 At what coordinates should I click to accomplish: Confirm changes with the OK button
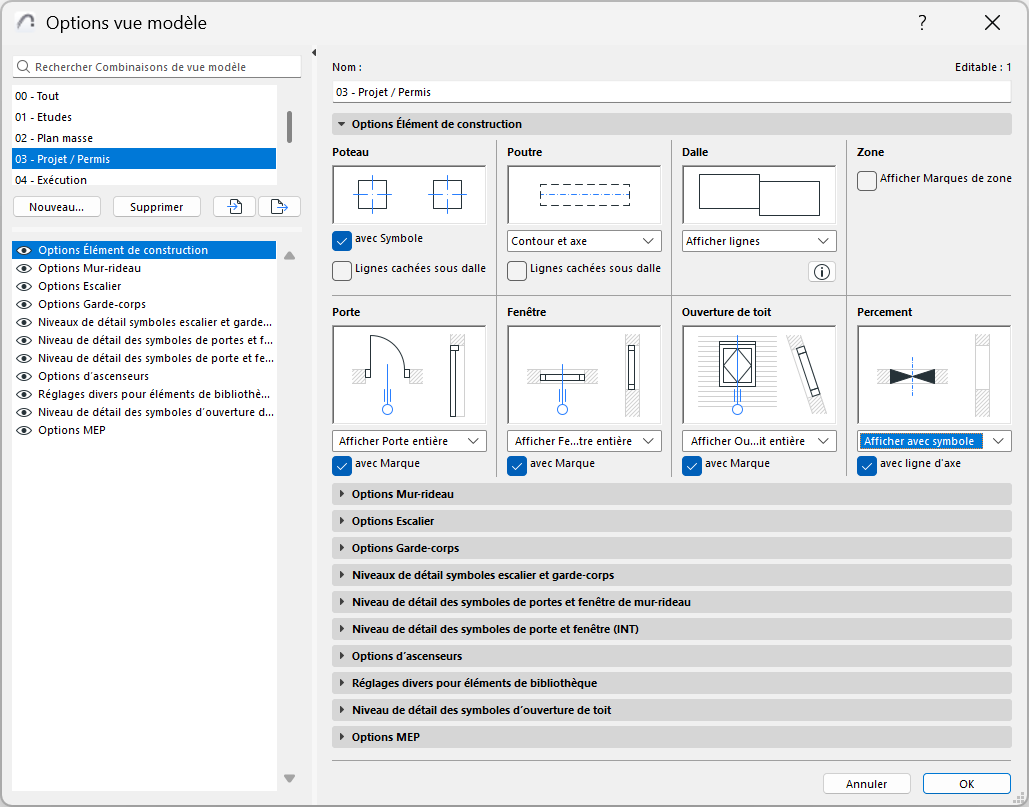tap(965, 783)
